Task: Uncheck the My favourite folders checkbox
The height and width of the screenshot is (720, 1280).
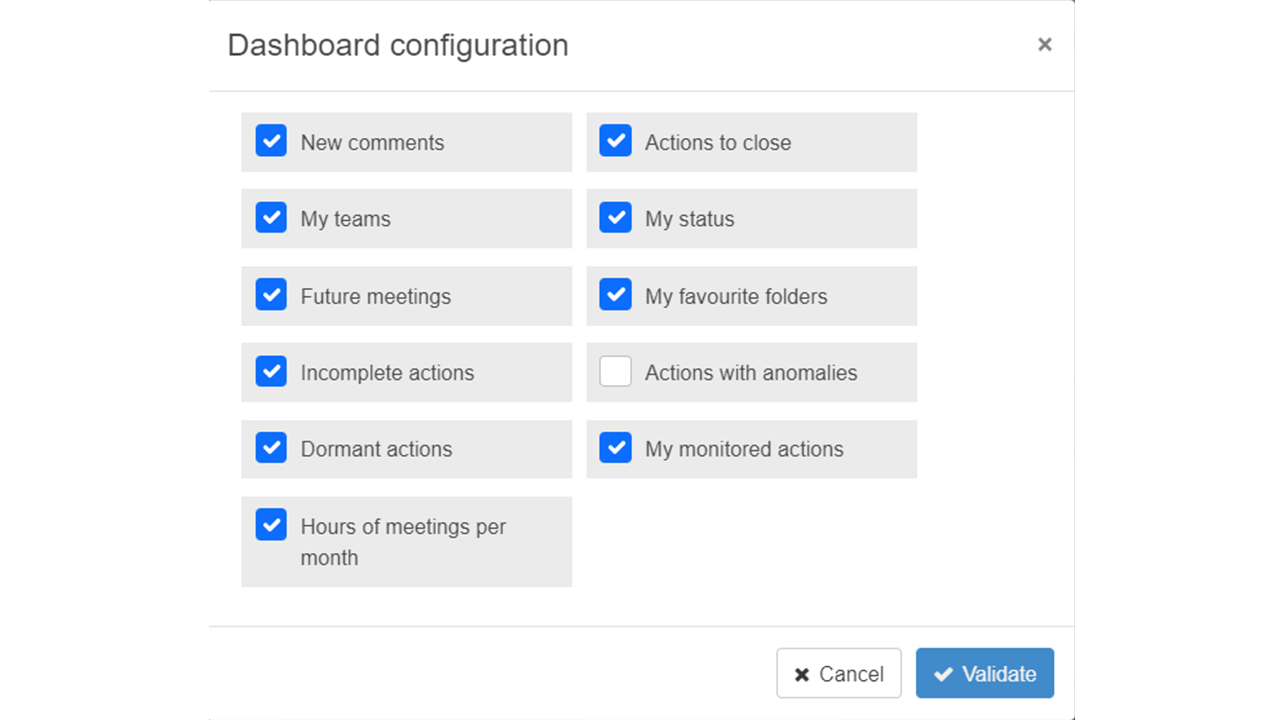Action: (x=615, y=295)
